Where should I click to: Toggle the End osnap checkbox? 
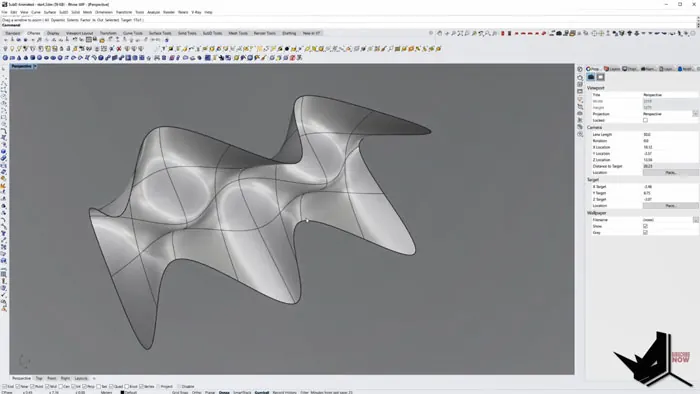tap(5, 386)
